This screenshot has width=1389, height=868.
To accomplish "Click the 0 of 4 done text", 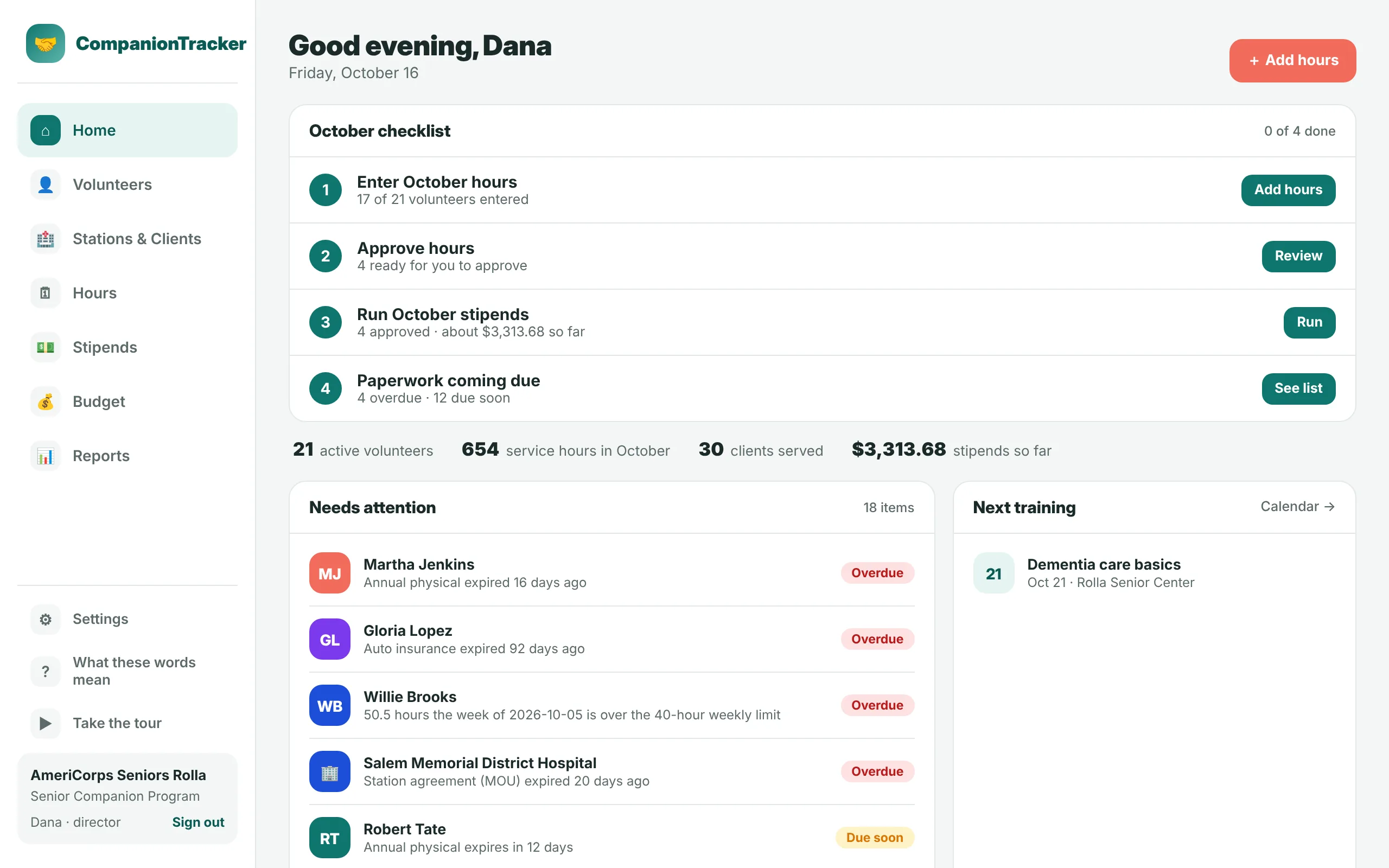I will 1299,131.
